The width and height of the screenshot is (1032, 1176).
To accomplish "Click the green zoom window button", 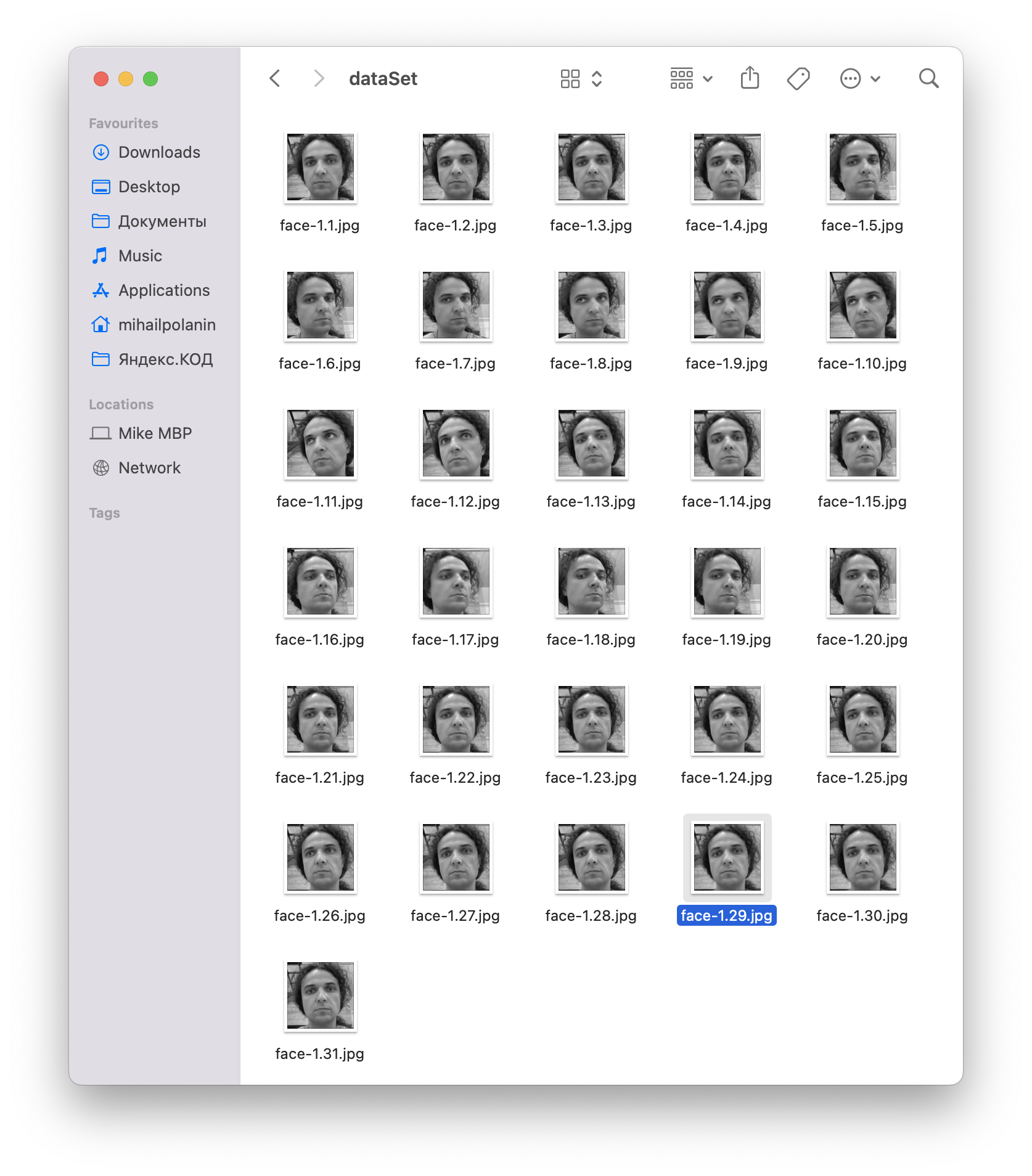I will pyautogui.click(x=150, y=79).
